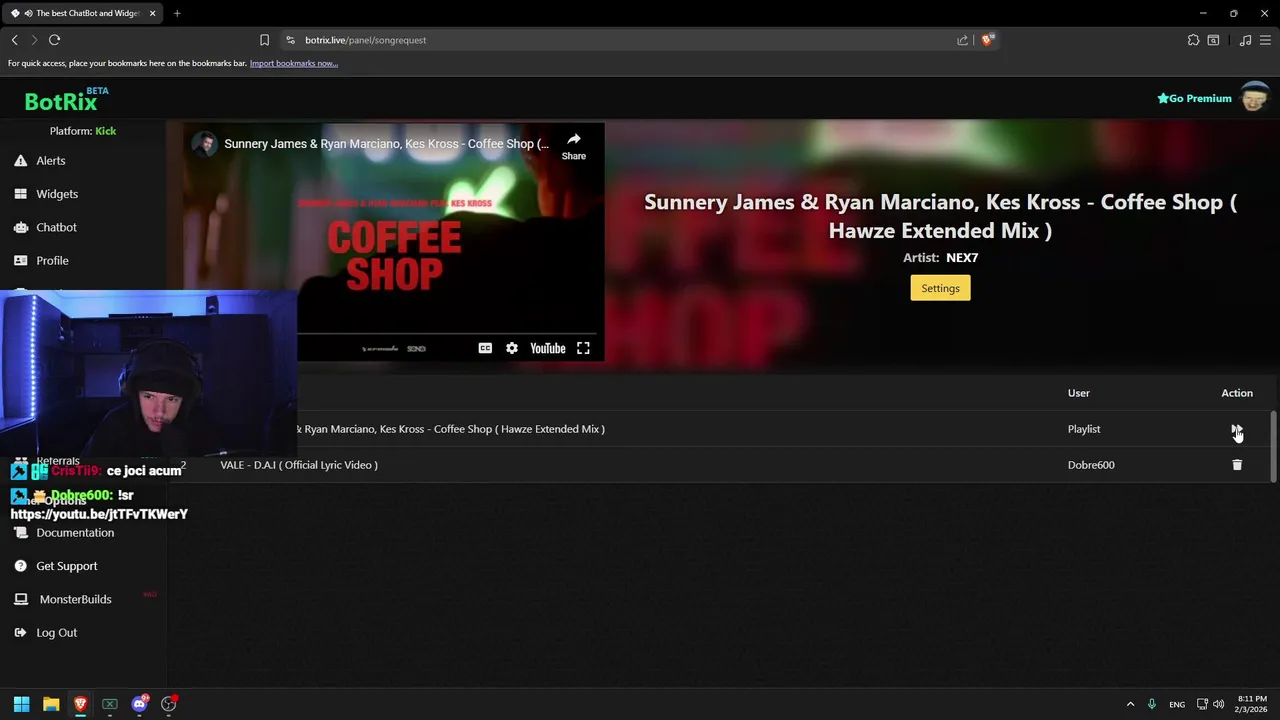Image resolution: width=1280 pixels, height=720 pixels.
Task: Click the Chatbot robot icon
Action: tap(20, 227)
